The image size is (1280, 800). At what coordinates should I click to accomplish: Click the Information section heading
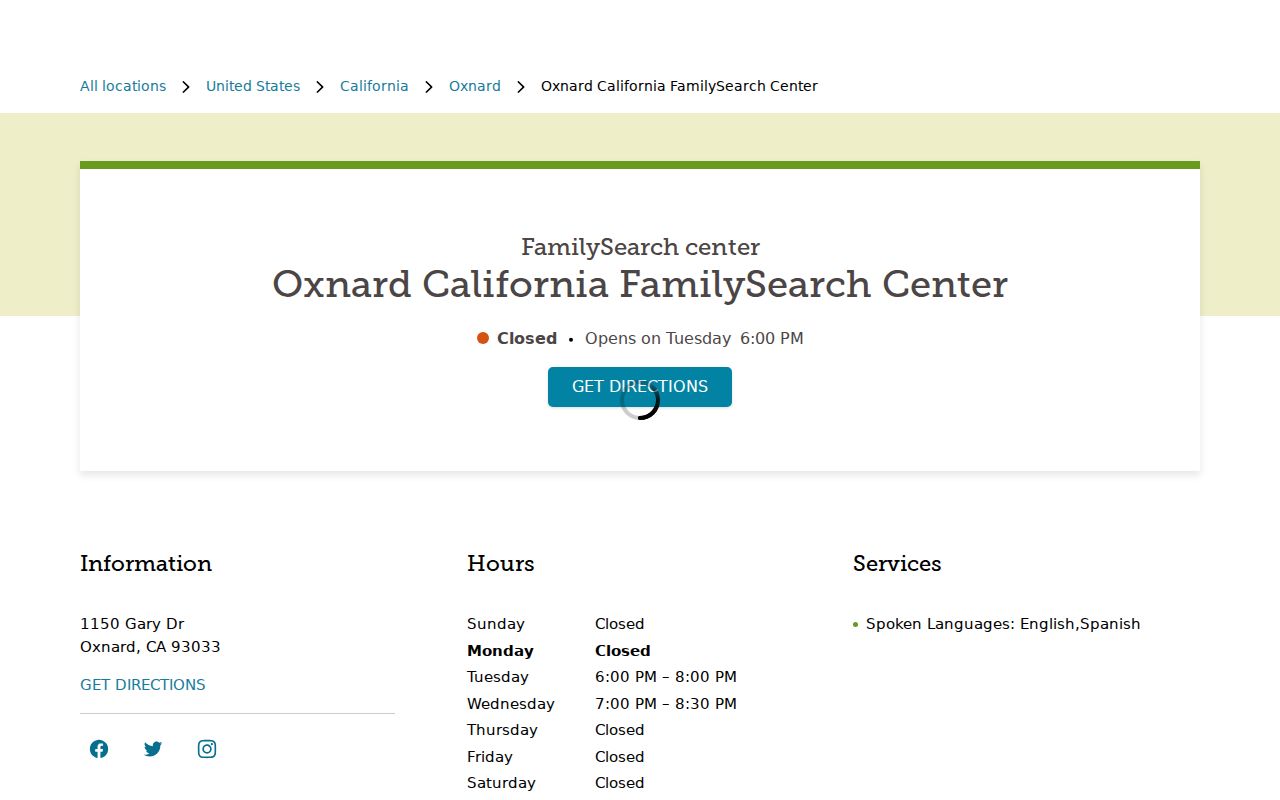pos(146,564)
